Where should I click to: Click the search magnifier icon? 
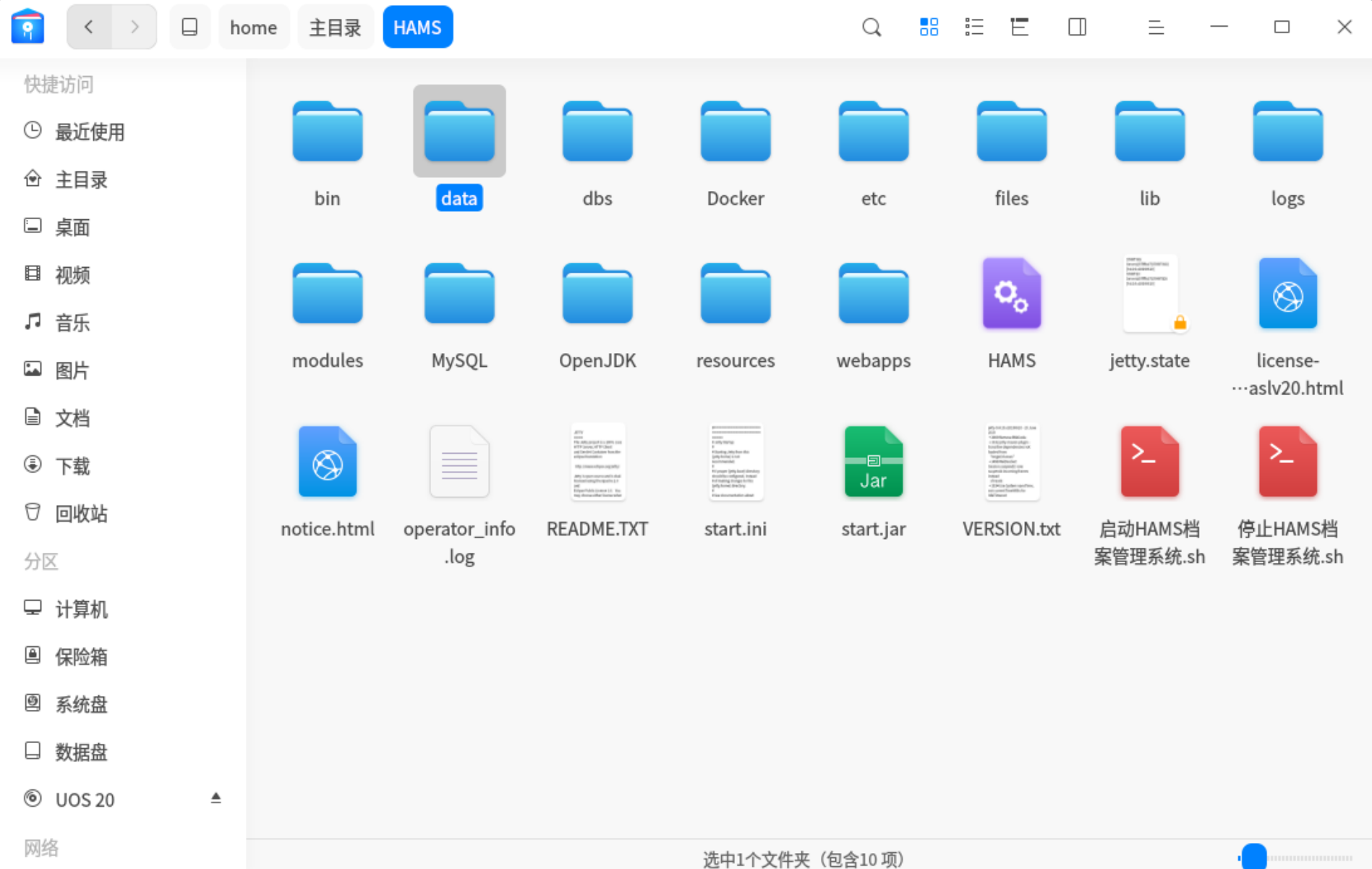tap(872, 27)
